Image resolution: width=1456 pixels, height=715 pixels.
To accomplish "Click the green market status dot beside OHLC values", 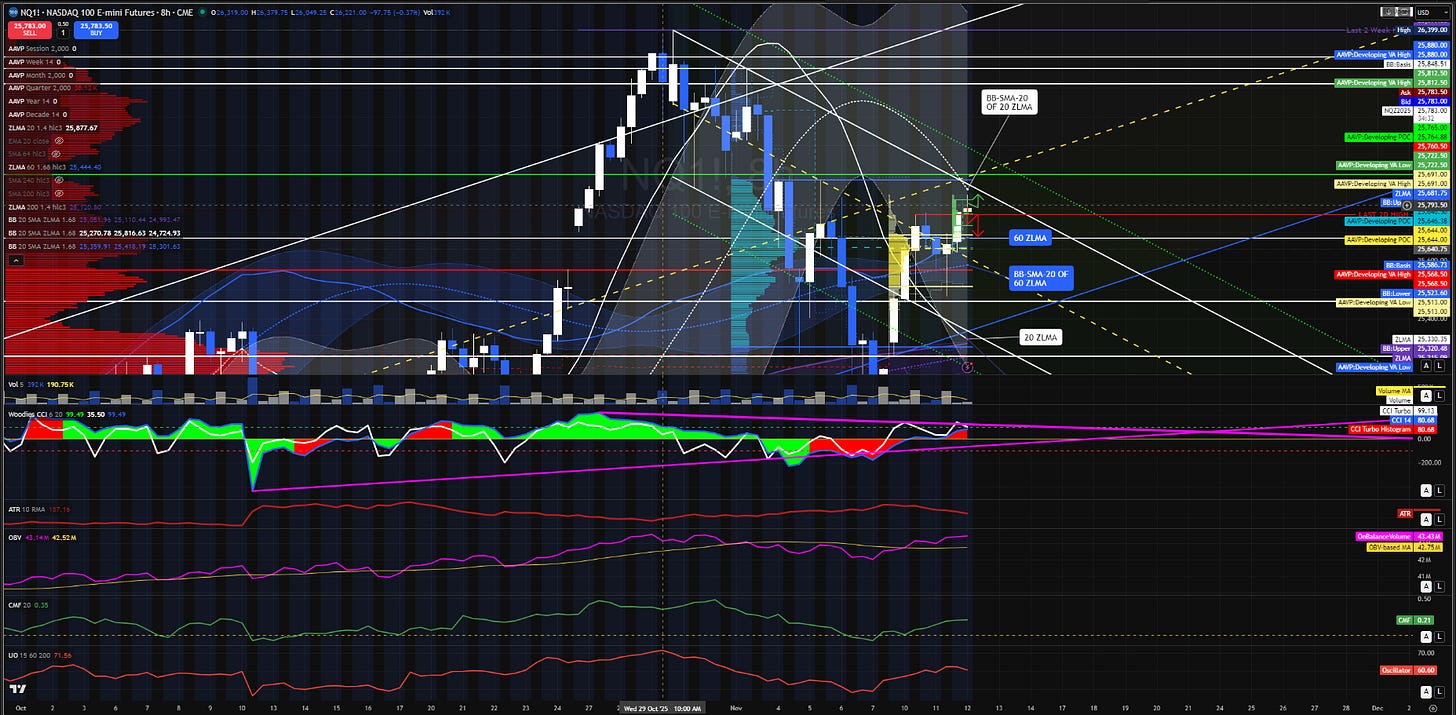I will click(x=202, y=12).
